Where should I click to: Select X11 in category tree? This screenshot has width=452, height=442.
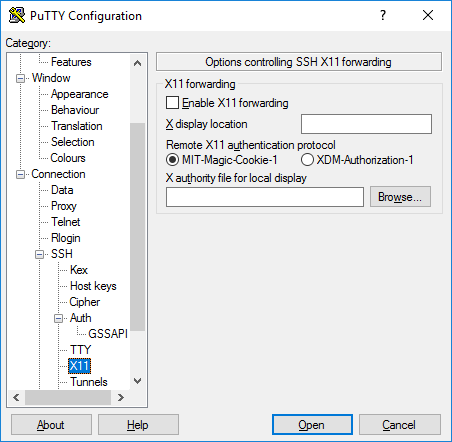[x=79, y=366]
